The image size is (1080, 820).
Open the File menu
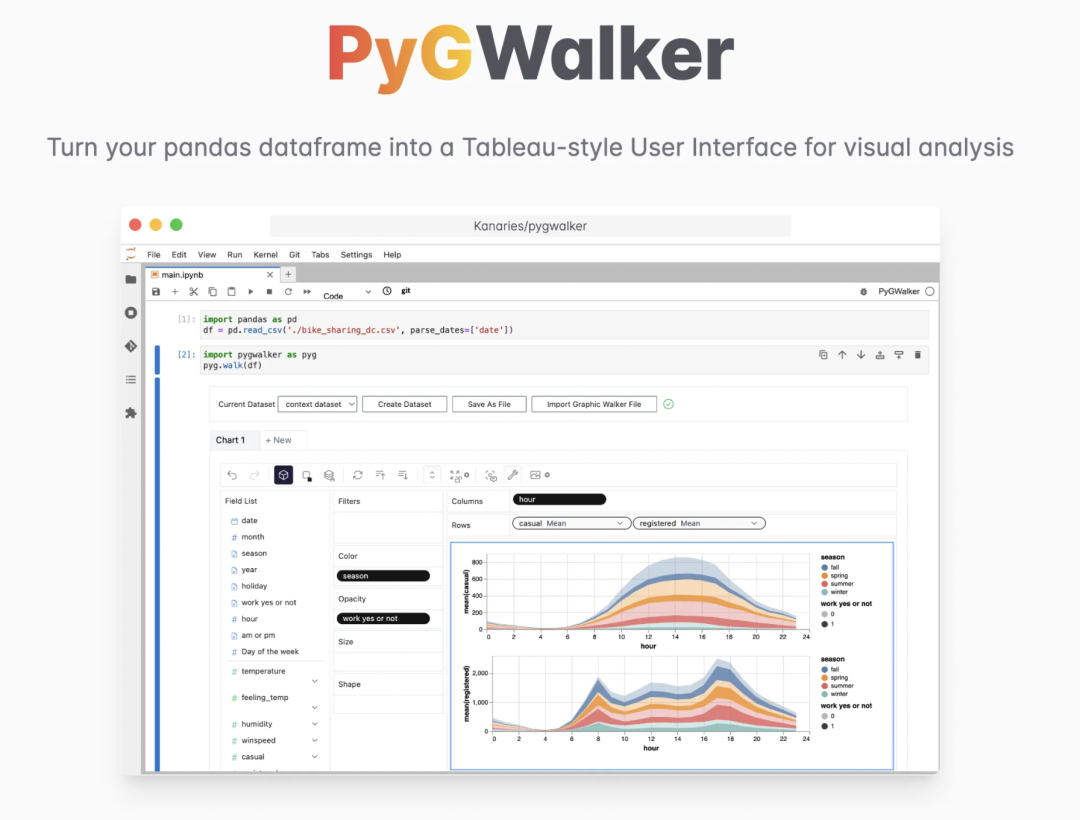[154, 255]
